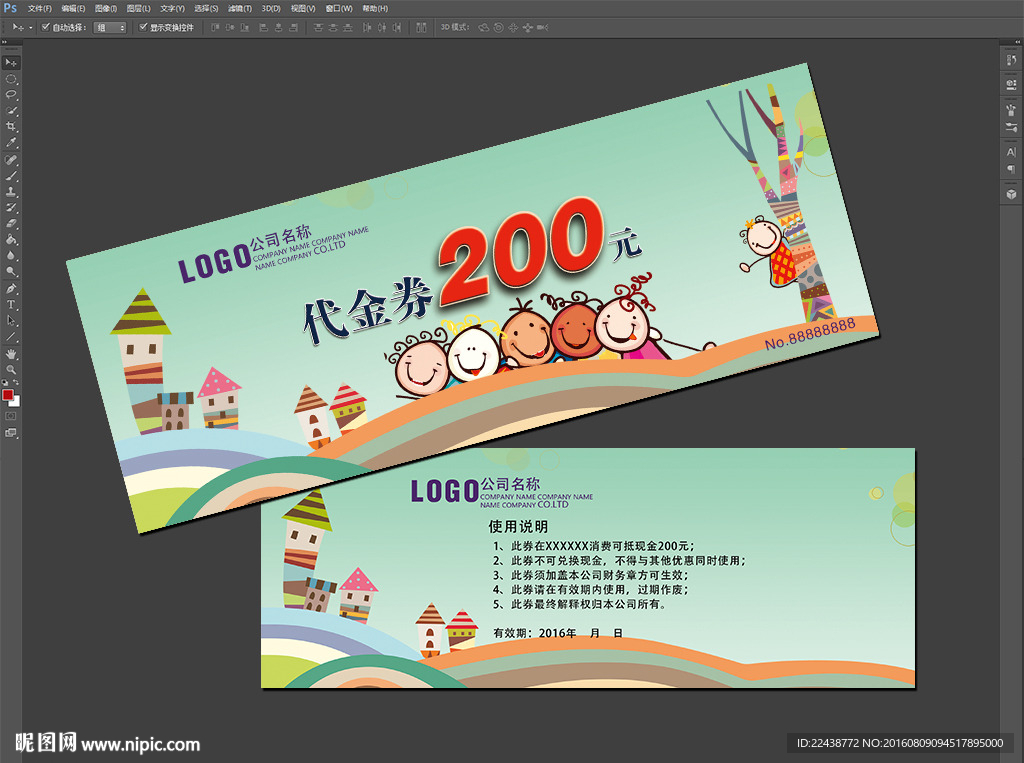The image size is (1024, 763).
Task: Select the Line tool
Action: [x=11, y=336]
